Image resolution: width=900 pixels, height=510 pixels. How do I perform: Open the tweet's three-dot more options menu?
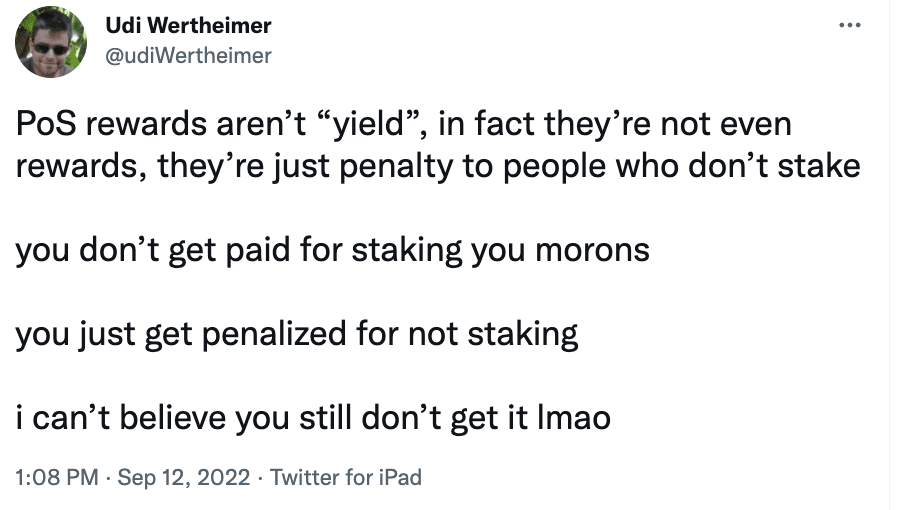pos(849,25)
